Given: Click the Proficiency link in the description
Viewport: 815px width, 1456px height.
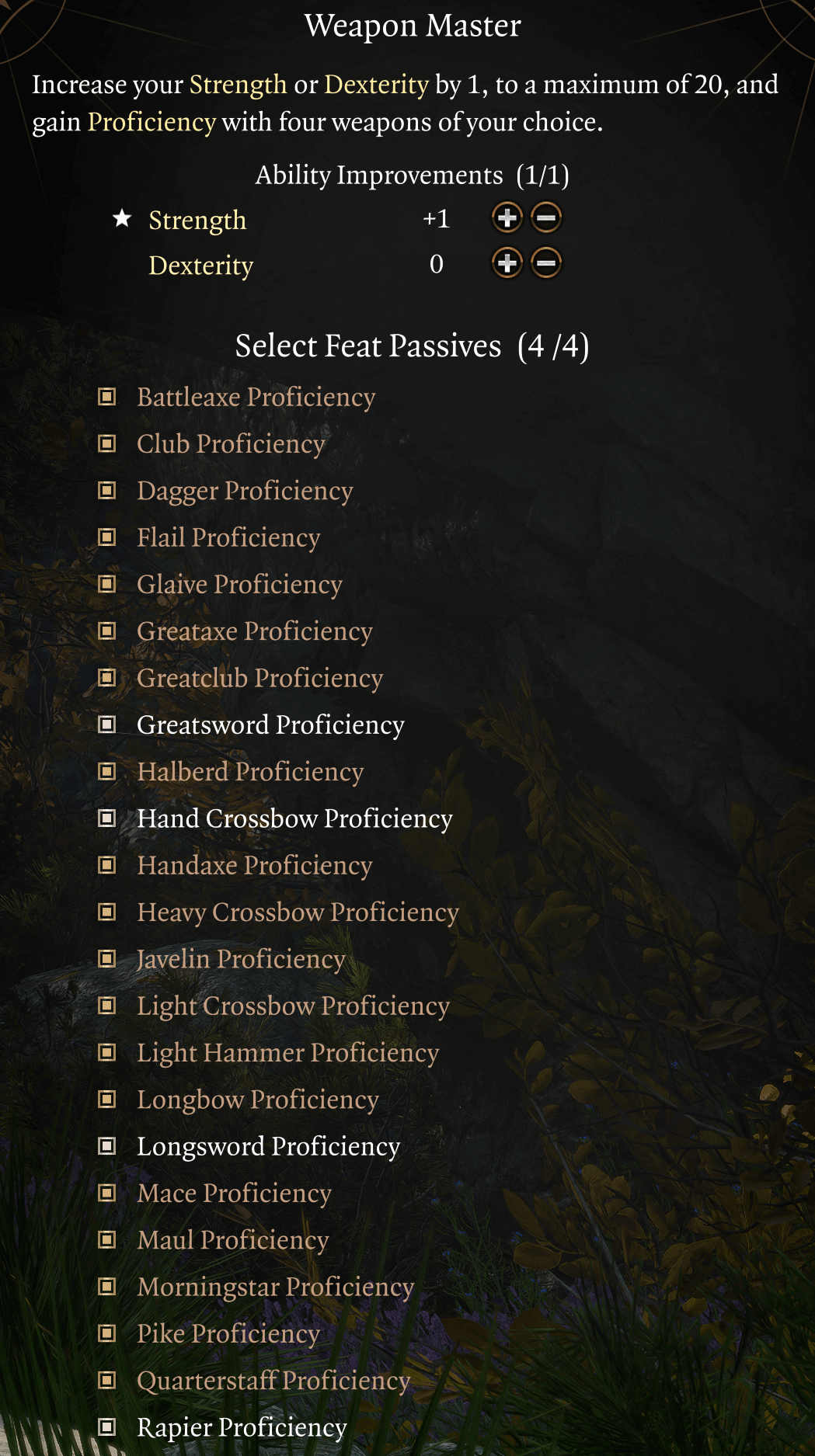Looking at the screenshot, I should (152, 122).
